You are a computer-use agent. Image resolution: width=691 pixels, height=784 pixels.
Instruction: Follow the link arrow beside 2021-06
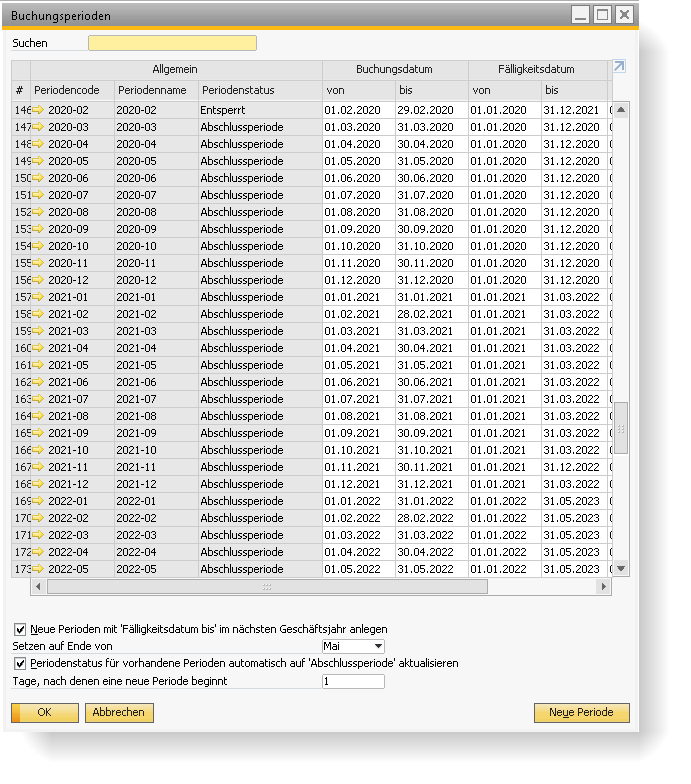click(x=38, y=382)
